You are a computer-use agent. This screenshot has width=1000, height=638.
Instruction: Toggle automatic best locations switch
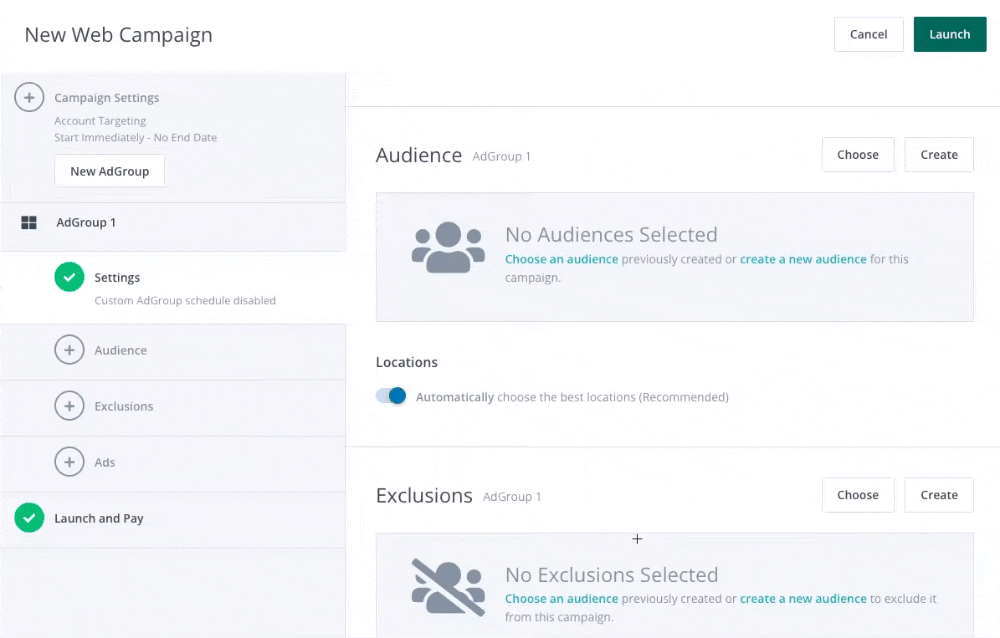[x=391, y=396]
